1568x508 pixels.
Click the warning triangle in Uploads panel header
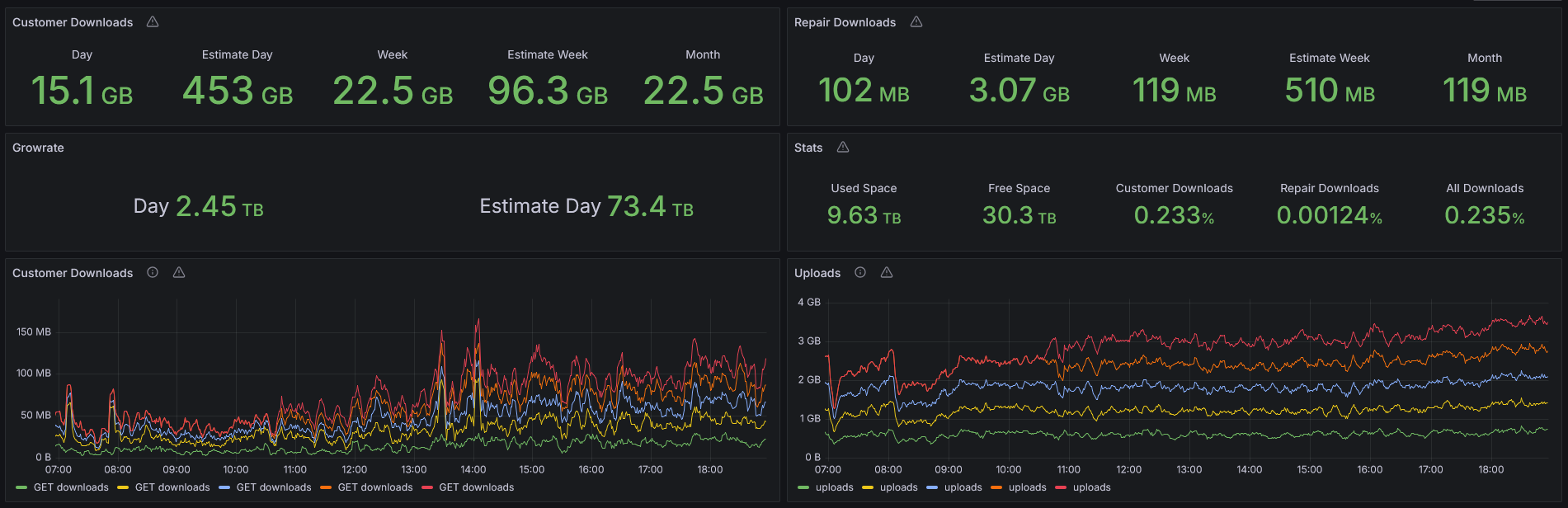point(887,273)
